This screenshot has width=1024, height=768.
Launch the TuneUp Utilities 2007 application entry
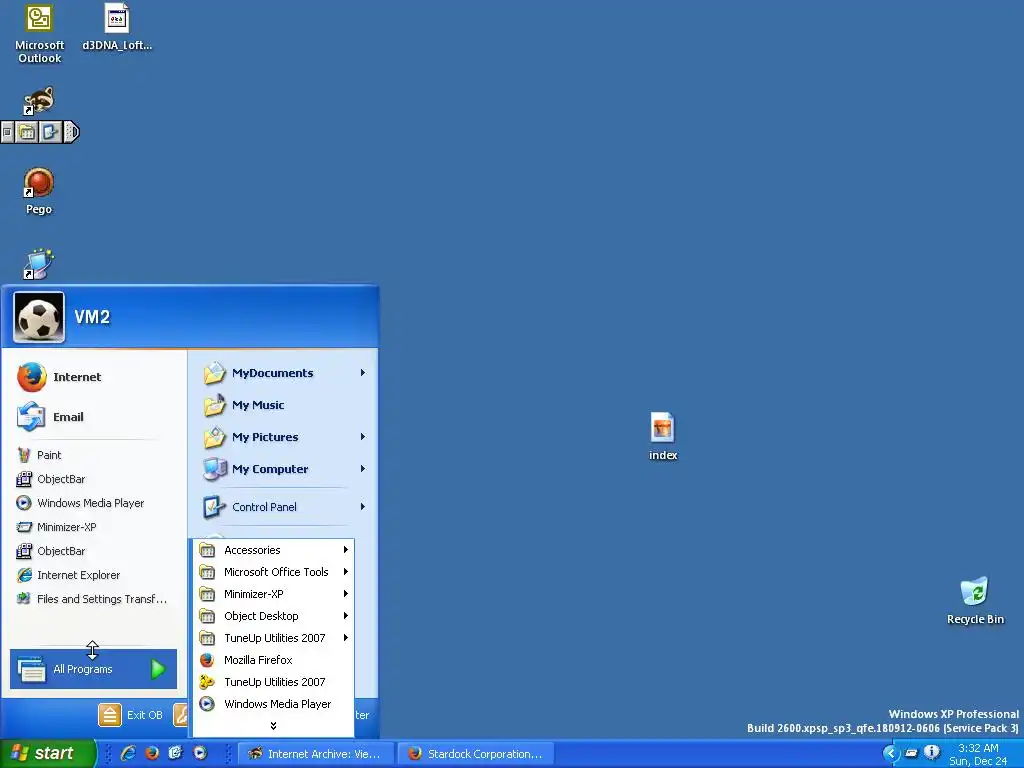[x=274, y=682]
